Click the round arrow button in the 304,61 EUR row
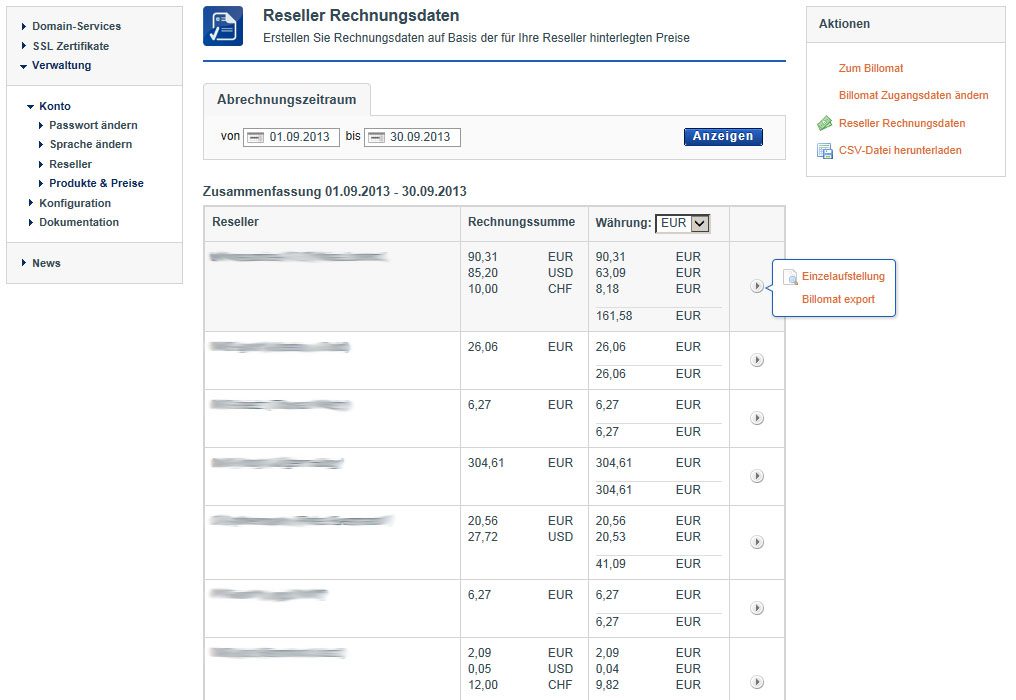The height and width of the screenshot is (700, 1016). coord(757,476)
